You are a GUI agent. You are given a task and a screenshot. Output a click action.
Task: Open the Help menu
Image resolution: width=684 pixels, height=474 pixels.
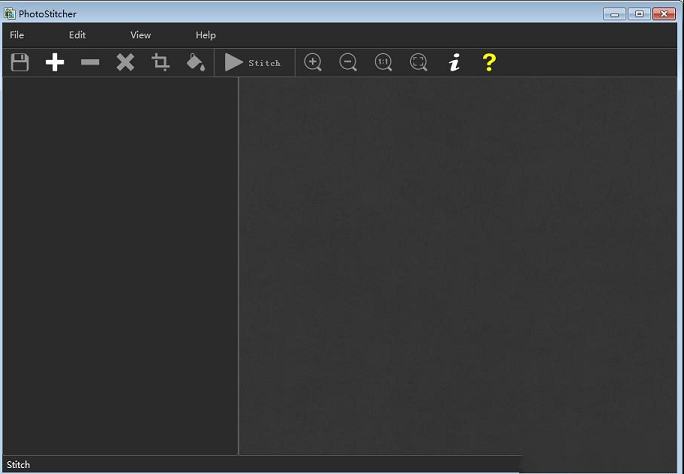tap(205, 35)
